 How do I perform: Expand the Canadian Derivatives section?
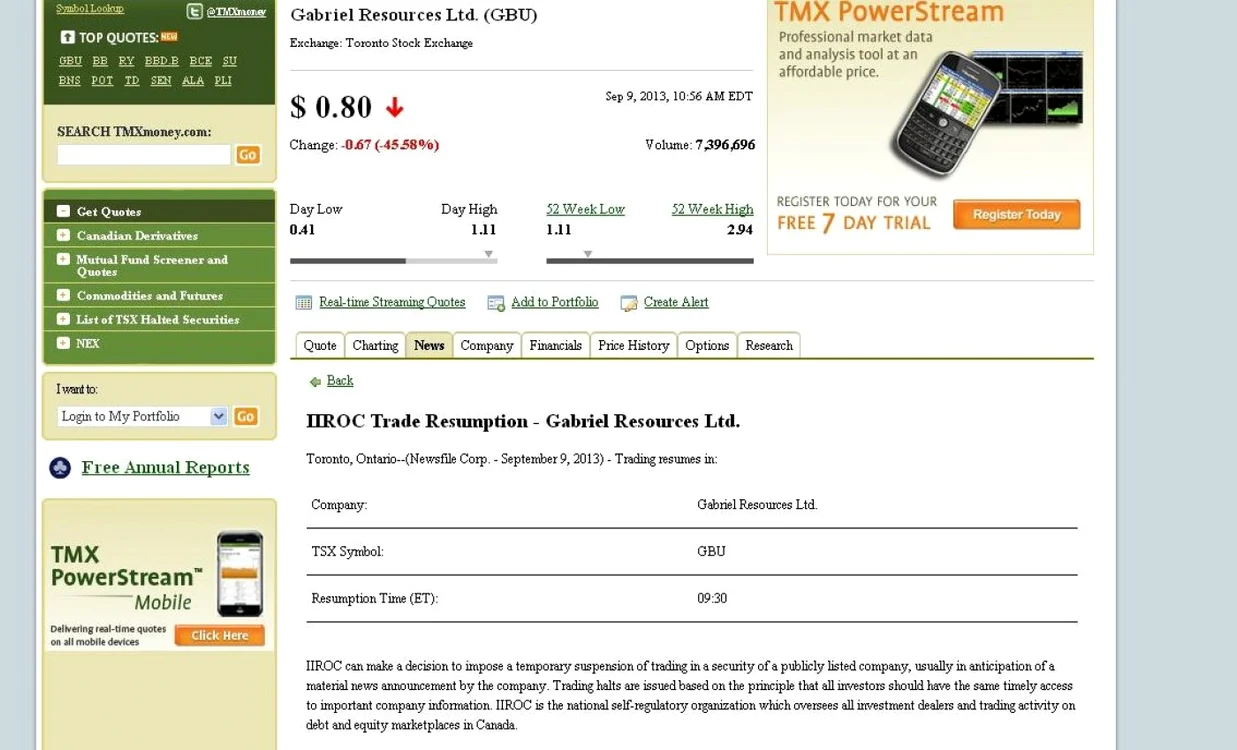[63, 235]
